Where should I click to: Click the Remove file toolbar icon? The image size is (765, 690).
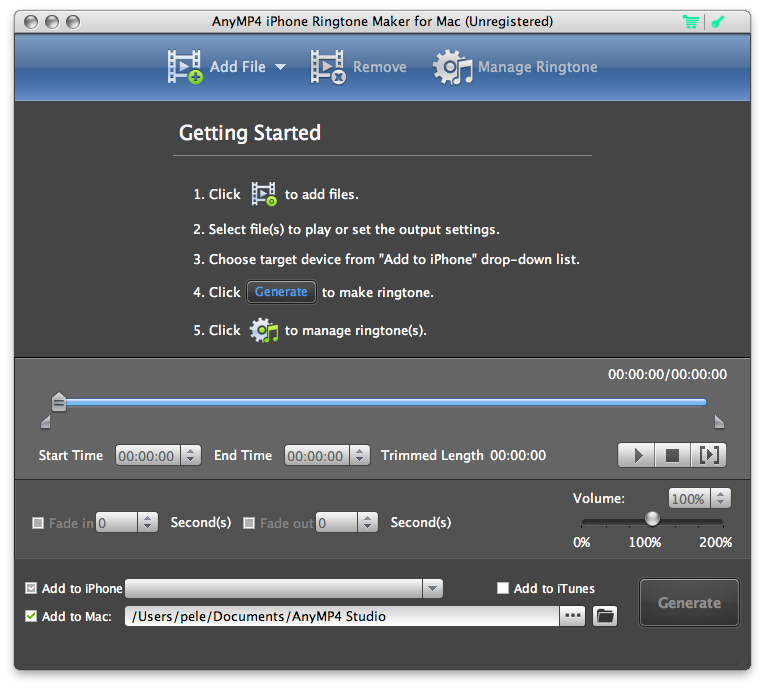click(328, 67)
